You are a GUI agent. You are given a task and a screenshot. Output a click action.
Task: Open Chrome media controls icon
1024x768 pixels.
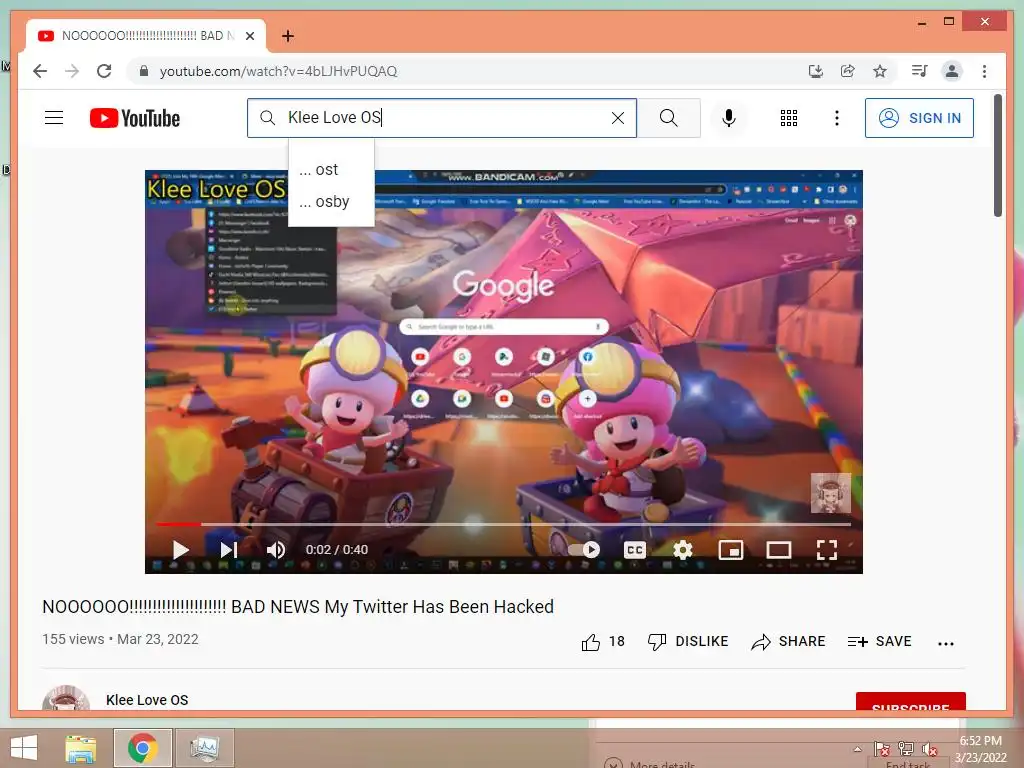click(x=920, y=71)
